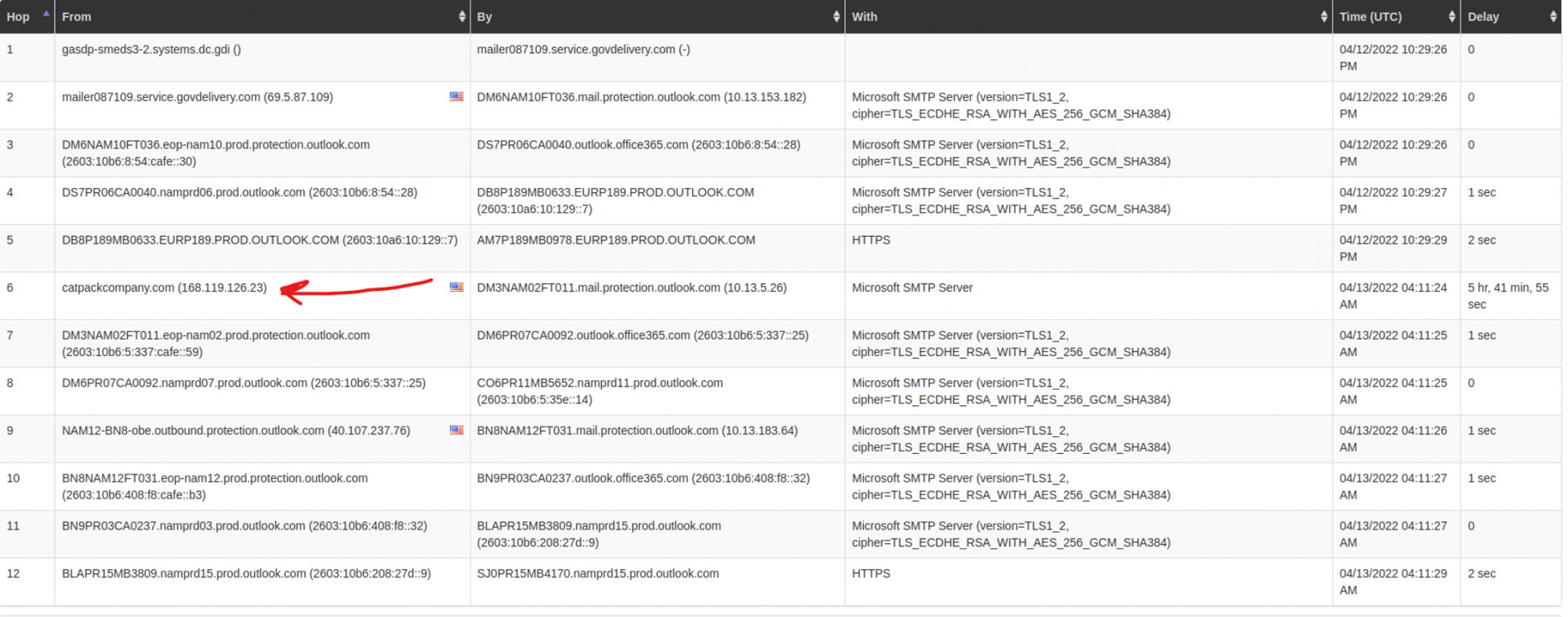This screenshot has height=617, width=1568.
Task: Sort by the Time (UTC) header label
Action: 1370,16
